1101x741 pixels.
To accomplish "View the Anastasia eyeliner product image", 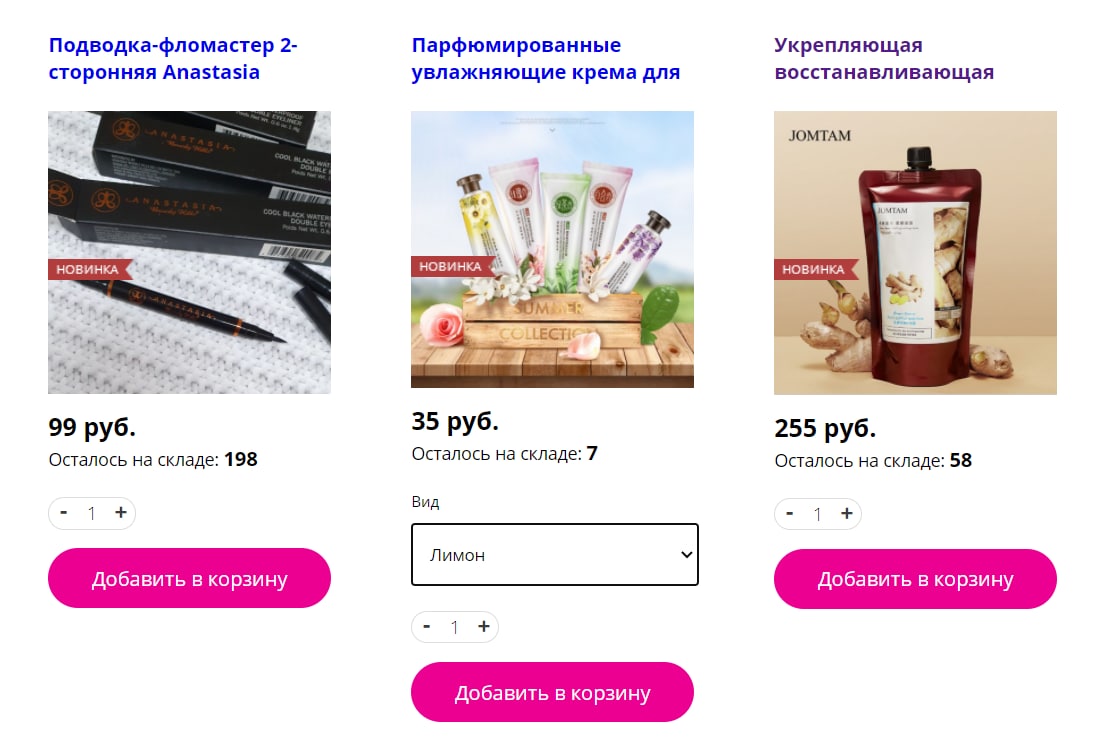I will coord(190,252).
